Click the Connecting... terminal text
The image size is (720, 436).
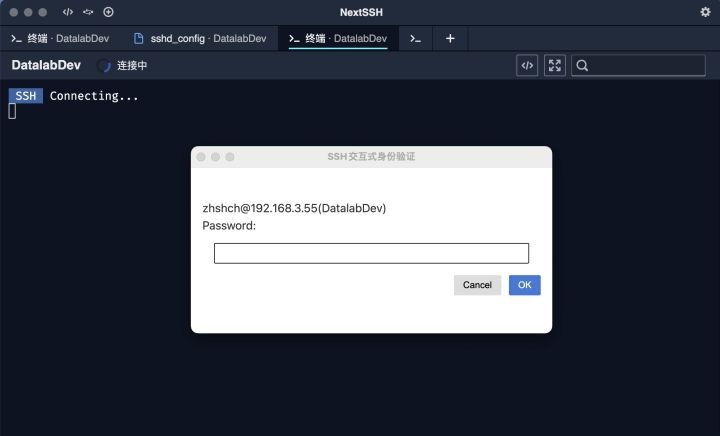pos(94,96)
